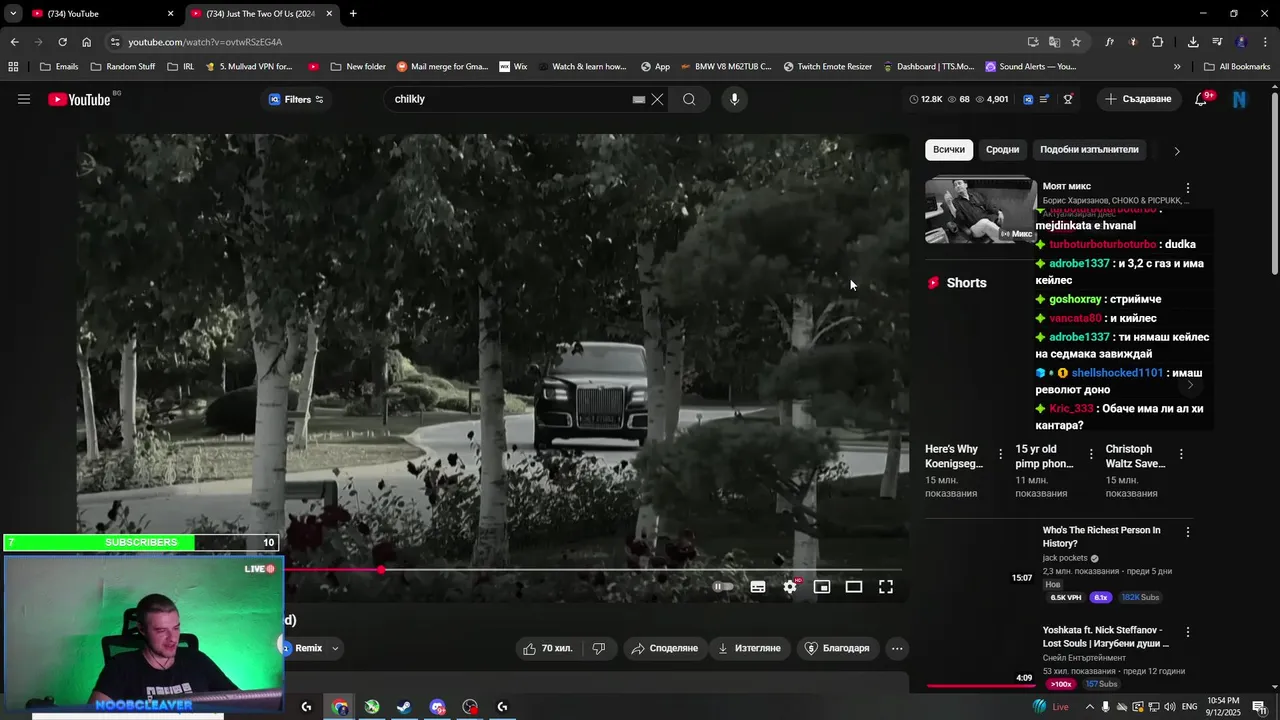
Task: Show hidden system tray icons
Action: (x=1090, y=707)
